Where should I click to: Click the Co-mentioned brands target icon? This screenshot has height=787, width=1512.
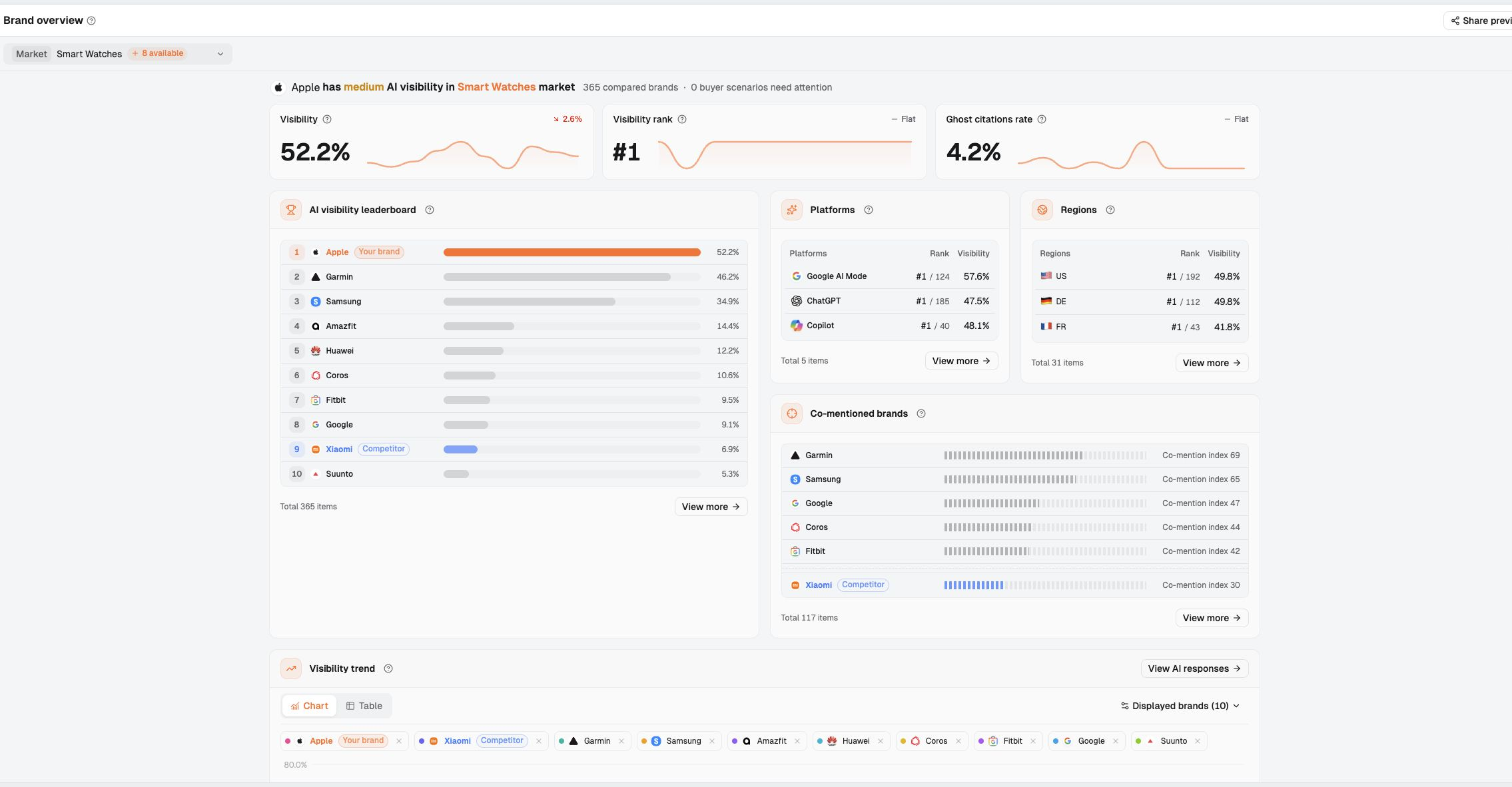(792, 413)
